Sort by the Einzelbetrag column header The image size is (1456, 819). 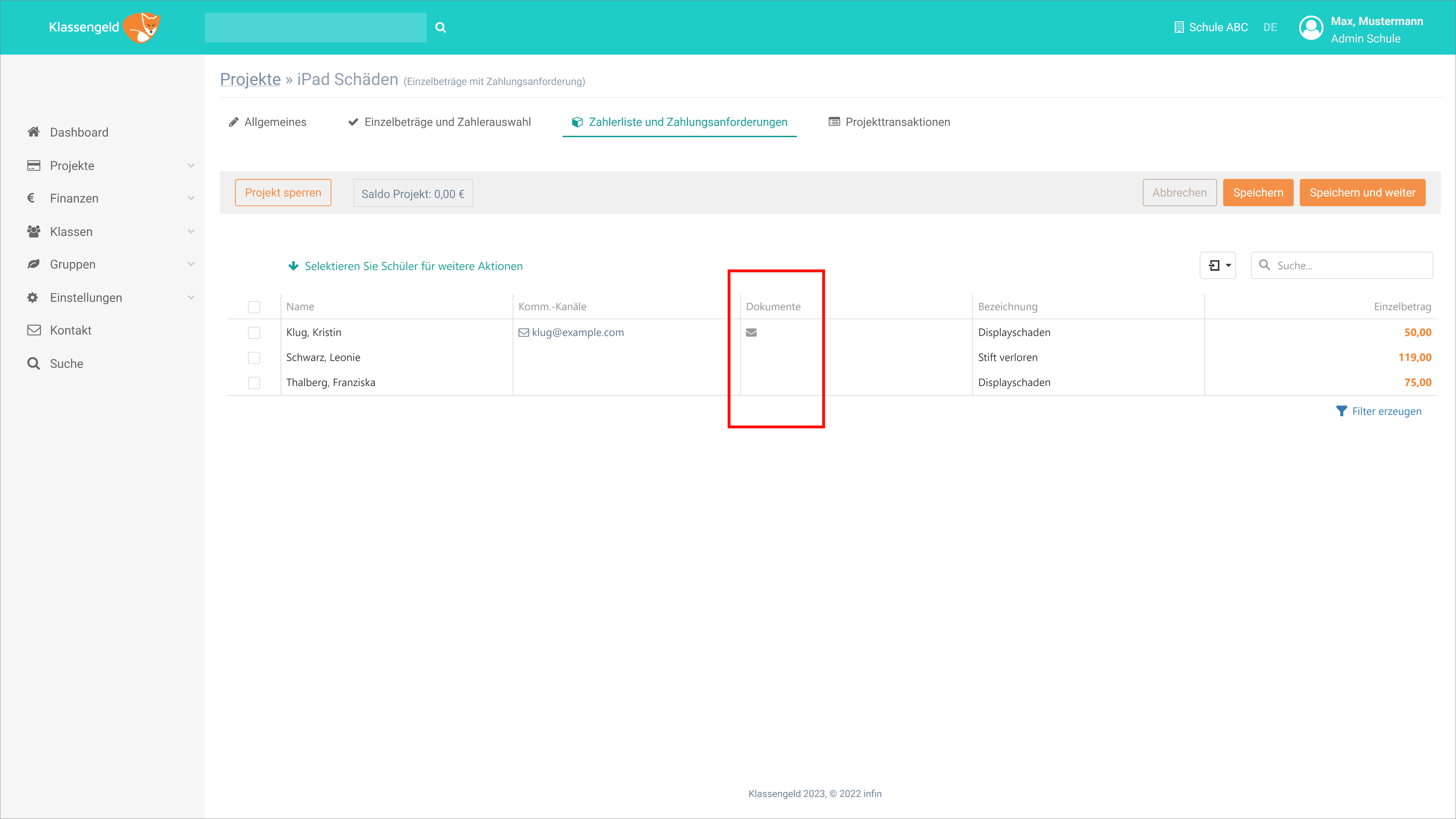1402,306
